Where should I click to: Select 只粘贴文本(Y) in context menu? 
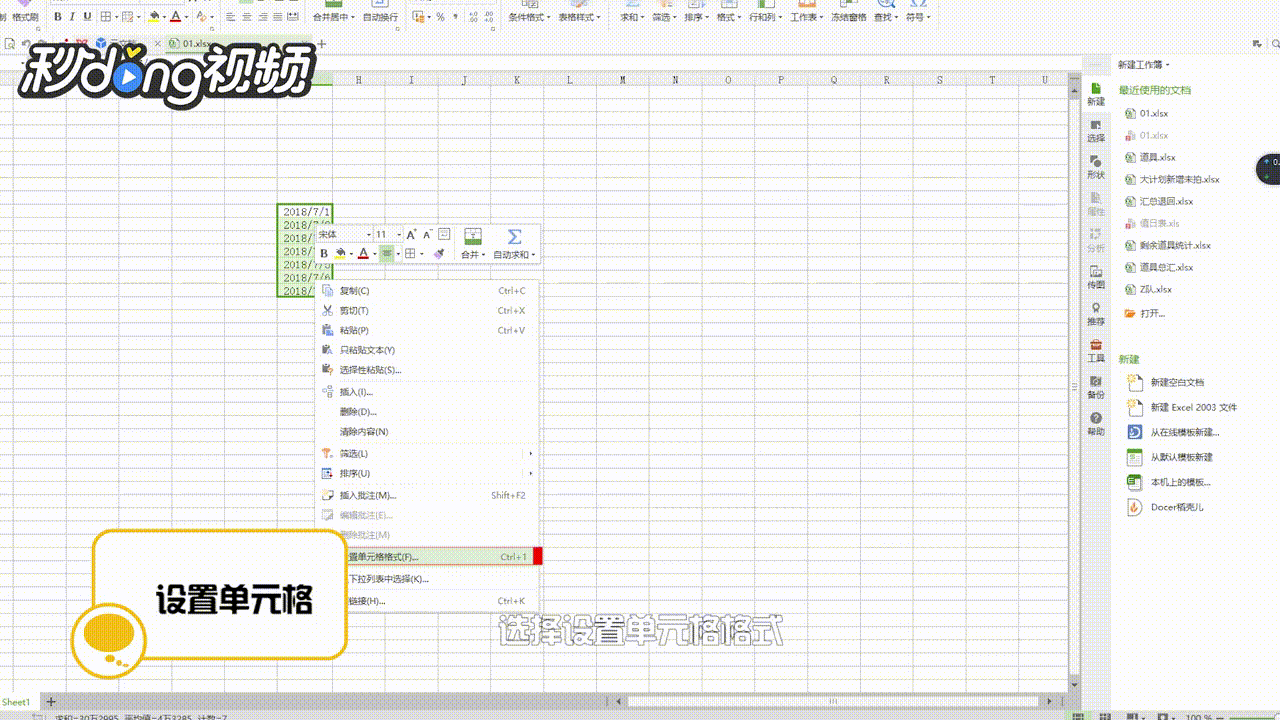[x=427, y=350]
